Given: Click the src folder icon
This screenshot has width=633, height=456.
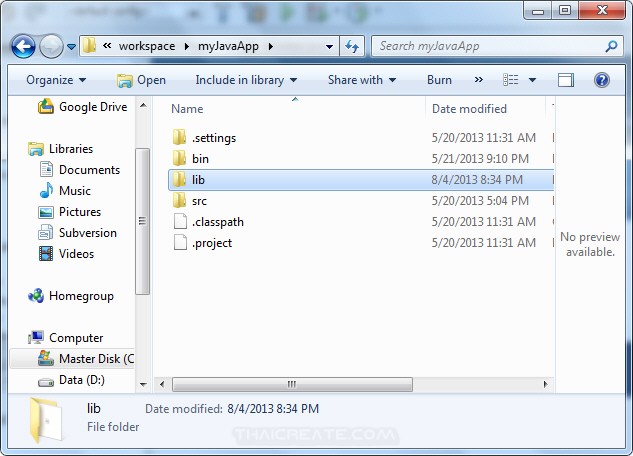Looking at the screenshot, I should coord(179,201).
